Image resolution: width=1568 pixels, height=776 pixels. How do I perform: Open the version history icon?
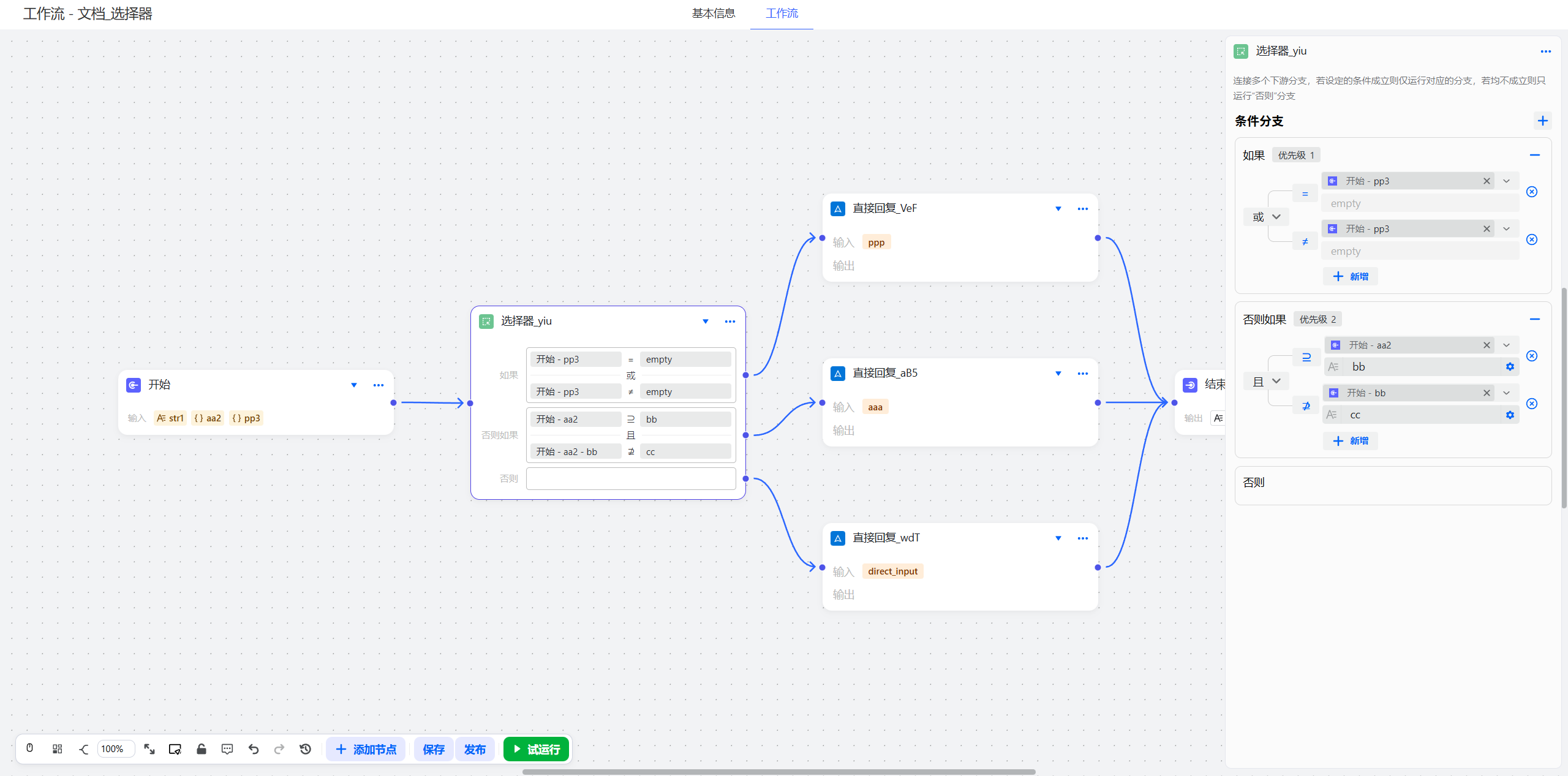tap(305, 748)
